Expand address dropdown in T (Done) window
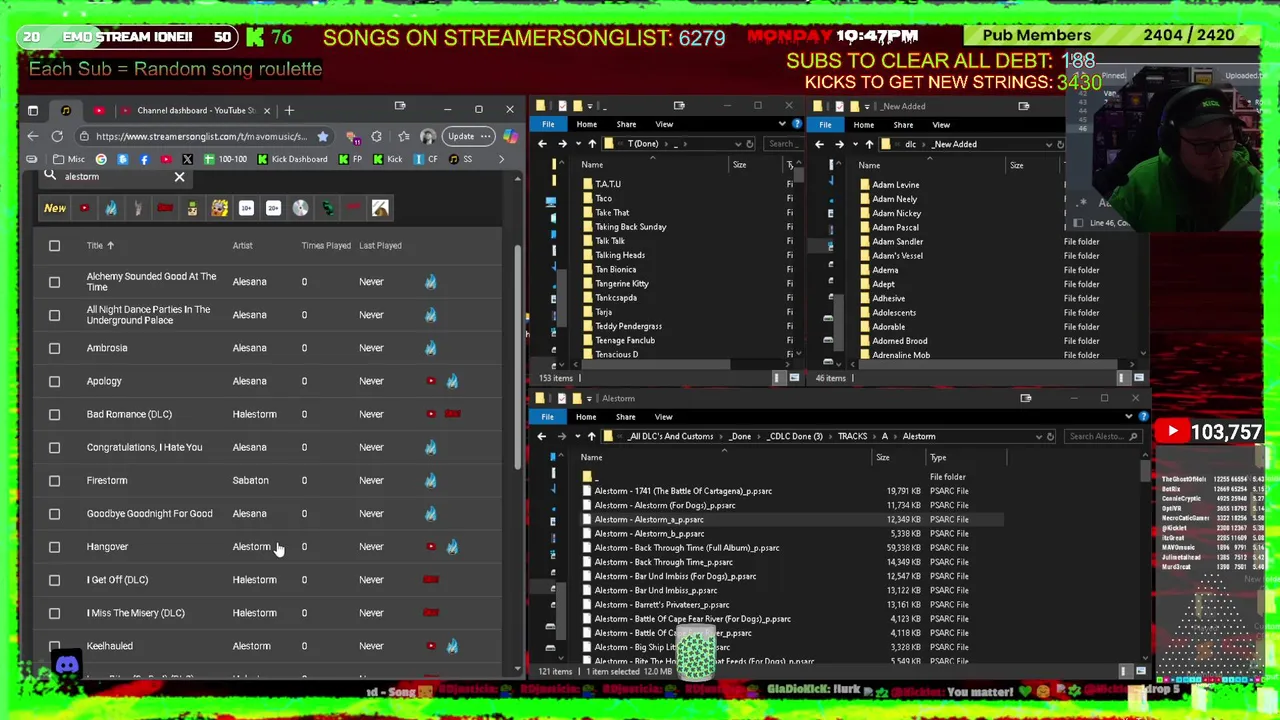1280x720 pixels. (x=738, y=144)
